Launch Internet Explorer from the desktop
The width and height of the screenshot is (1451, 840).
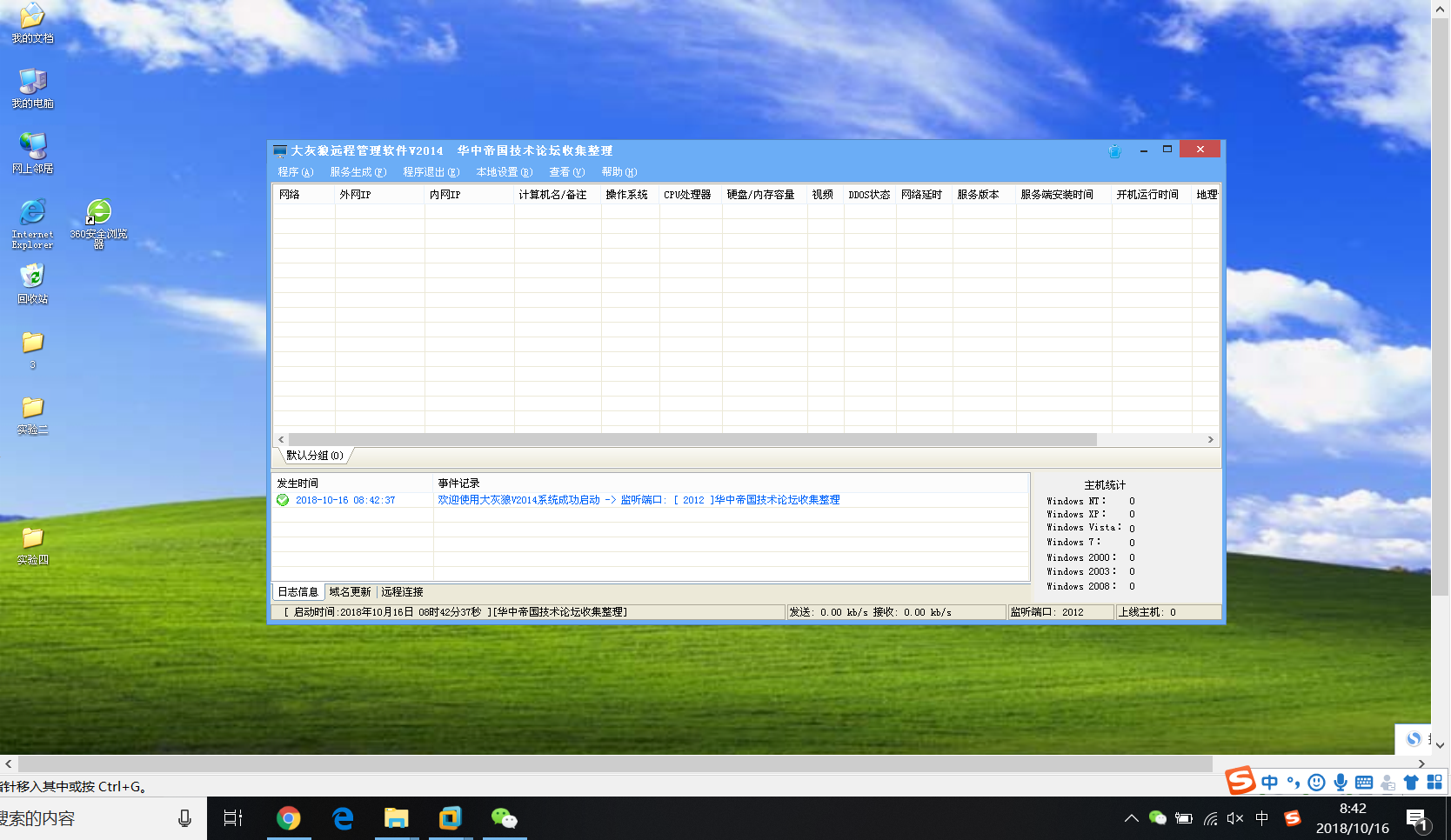click(x=32, y=223)
